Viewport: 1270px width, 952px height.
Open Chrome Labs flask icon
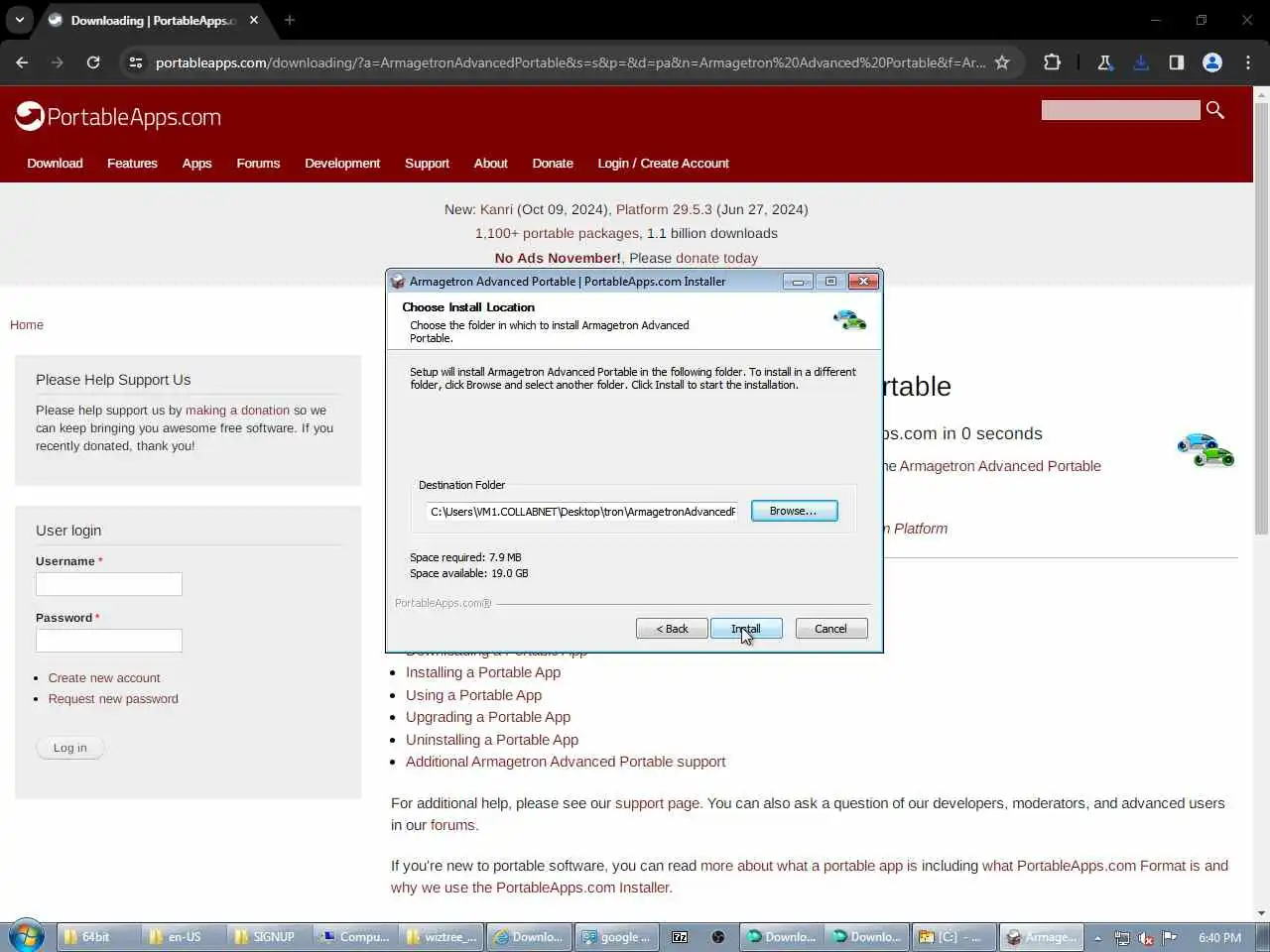coord(1104,62)
